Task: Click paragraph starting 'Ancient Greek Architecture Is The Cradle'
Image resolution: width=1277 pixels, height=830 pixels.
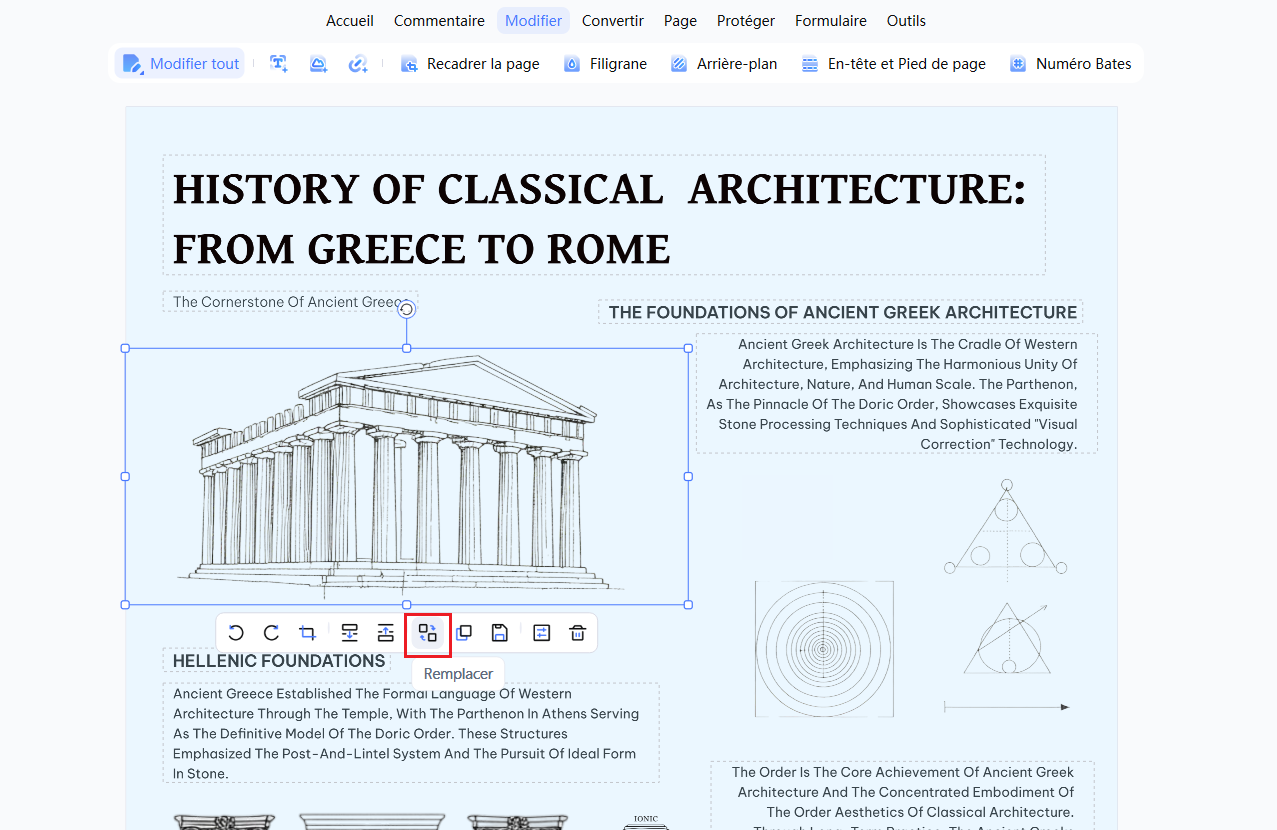Action: tap(897, 394)
